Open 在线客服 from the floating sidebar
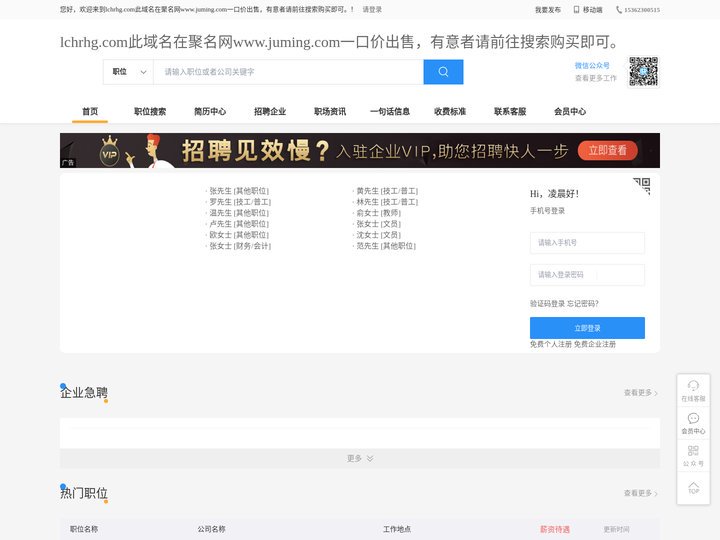The image size is (720, 540). point(693,391)
